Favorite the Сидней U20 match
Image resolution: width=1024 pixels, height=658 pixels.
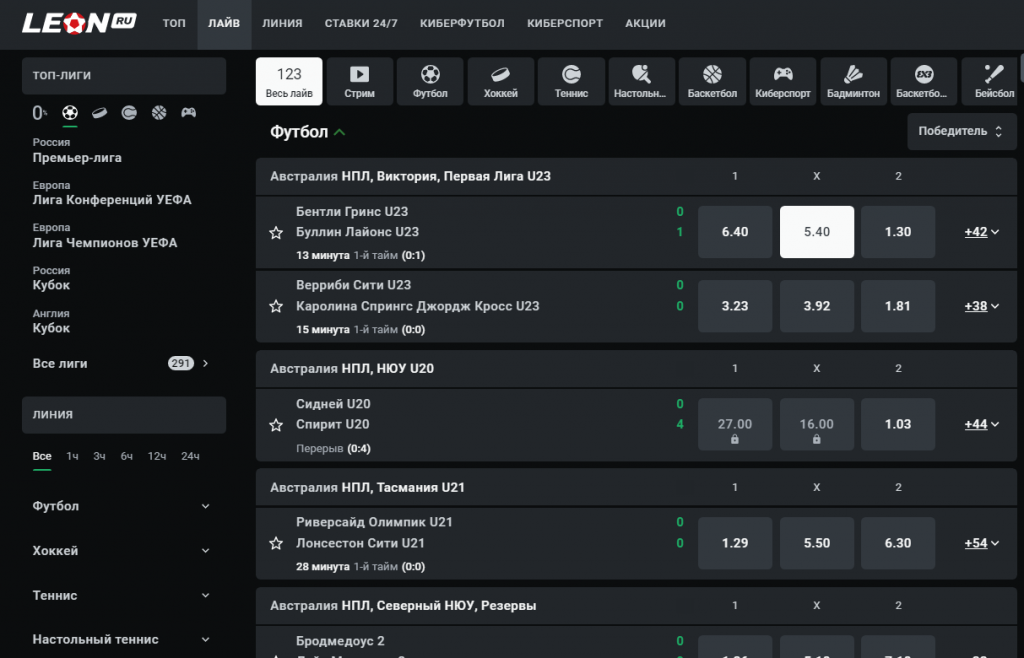[276, 425]
